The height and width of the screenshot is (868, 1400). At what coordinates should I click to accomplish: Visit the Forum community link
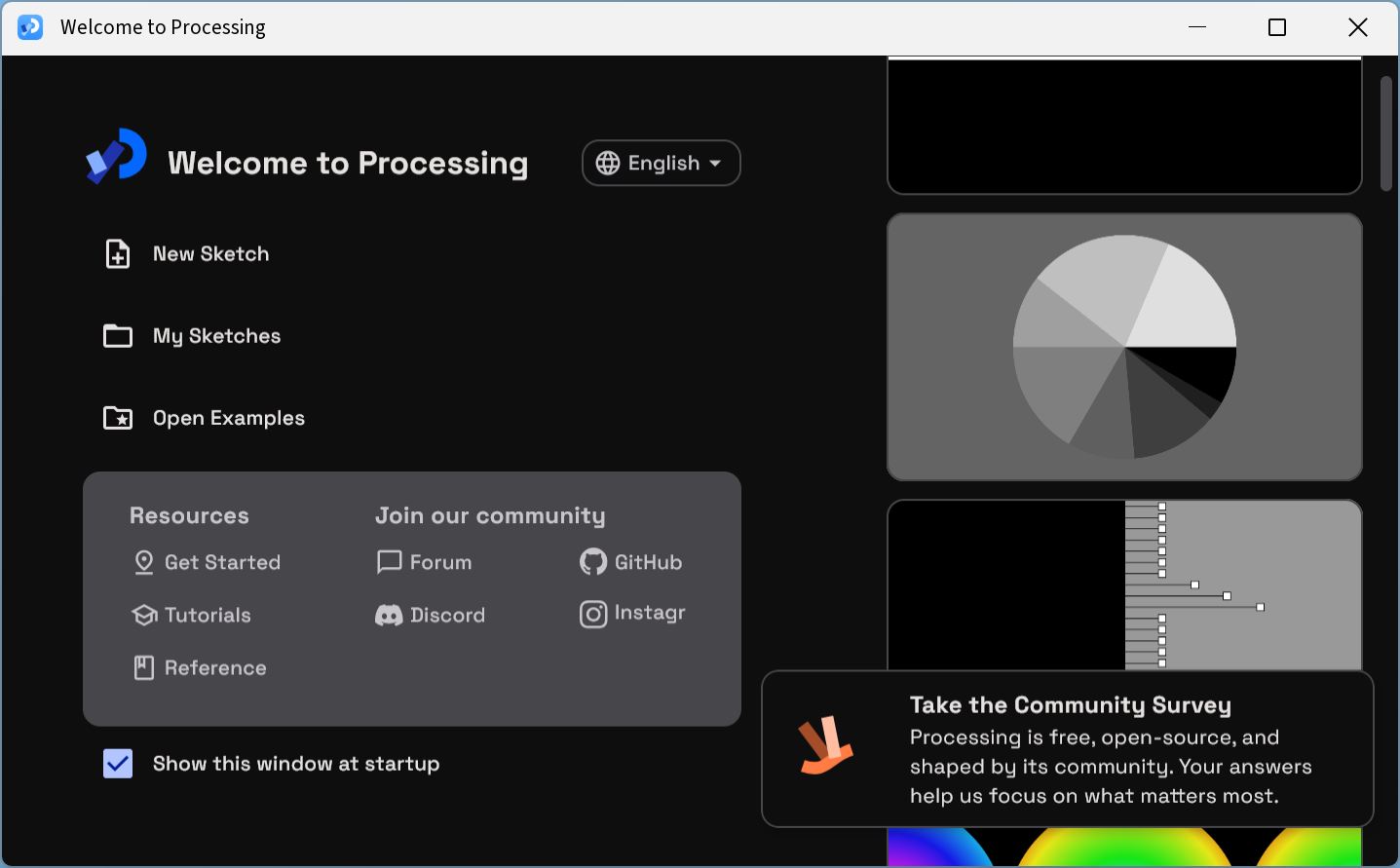(425, 563)
